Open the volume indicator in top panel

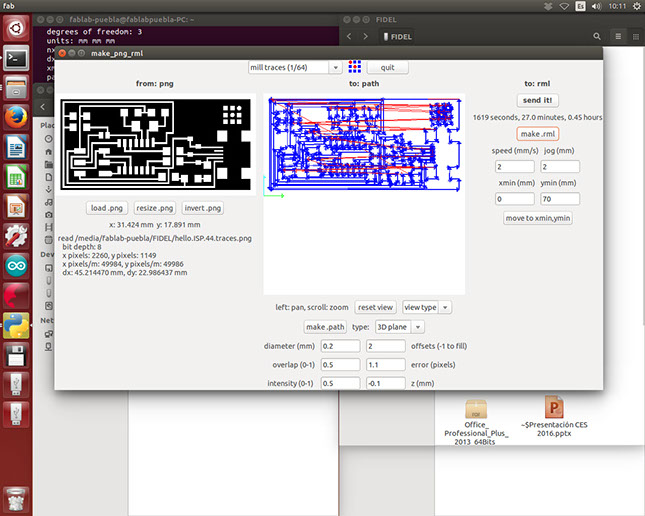tap(596, 6)
